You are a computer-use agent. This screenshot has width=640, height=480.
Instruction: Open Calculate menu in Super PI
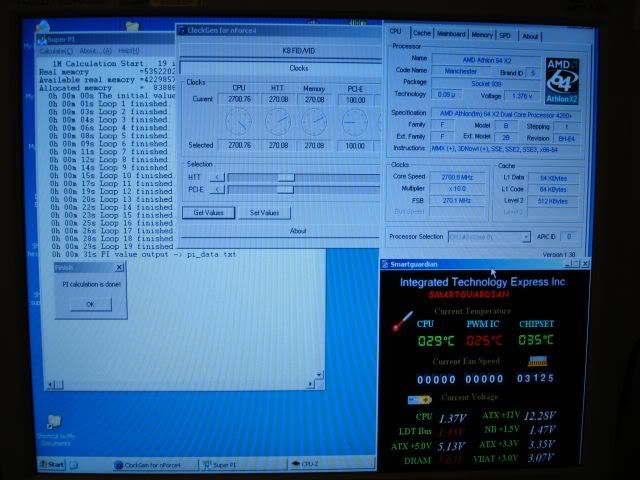tap(56, 51)
